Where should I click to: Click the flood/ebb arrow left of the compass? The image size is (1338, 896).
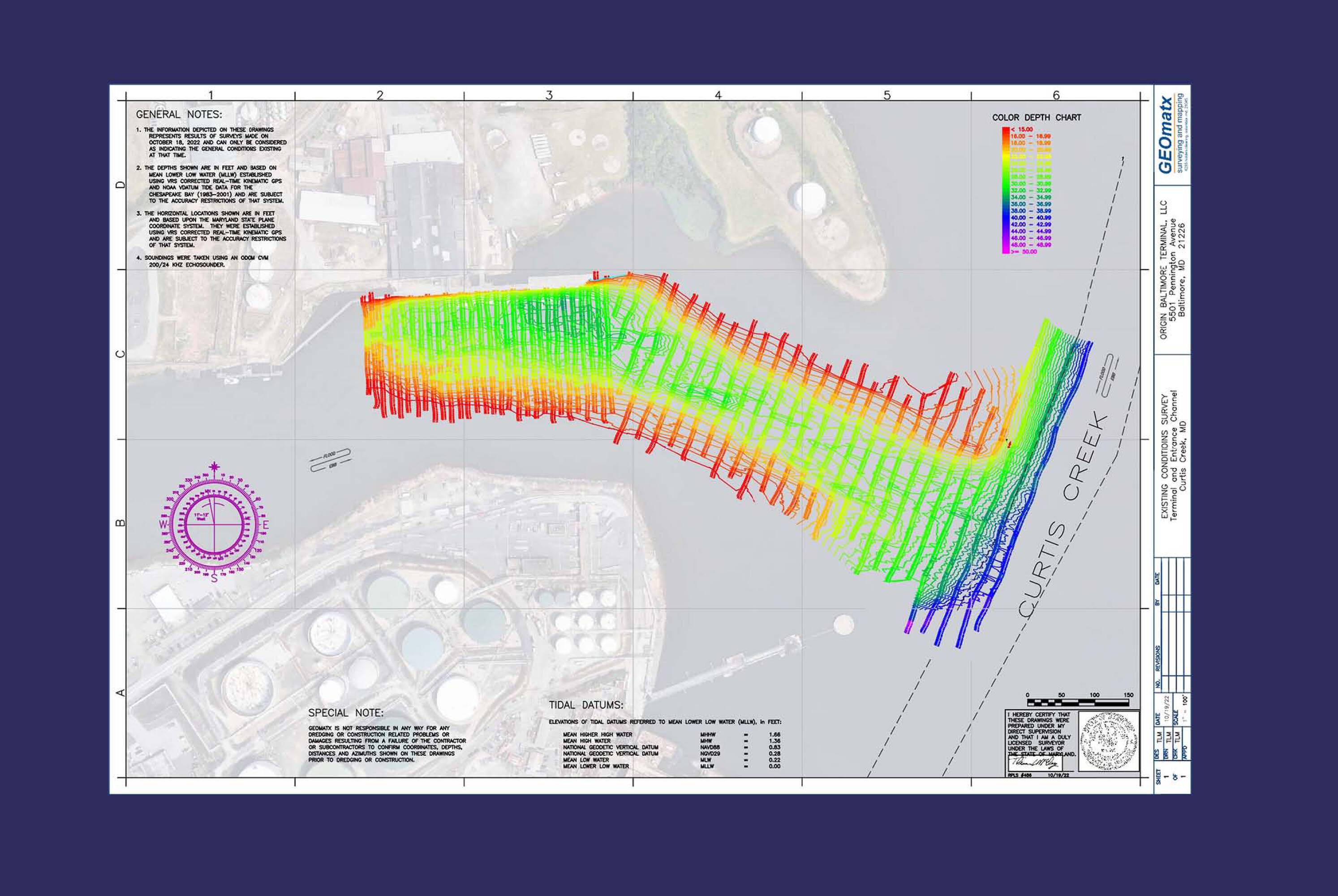(330, 460)
